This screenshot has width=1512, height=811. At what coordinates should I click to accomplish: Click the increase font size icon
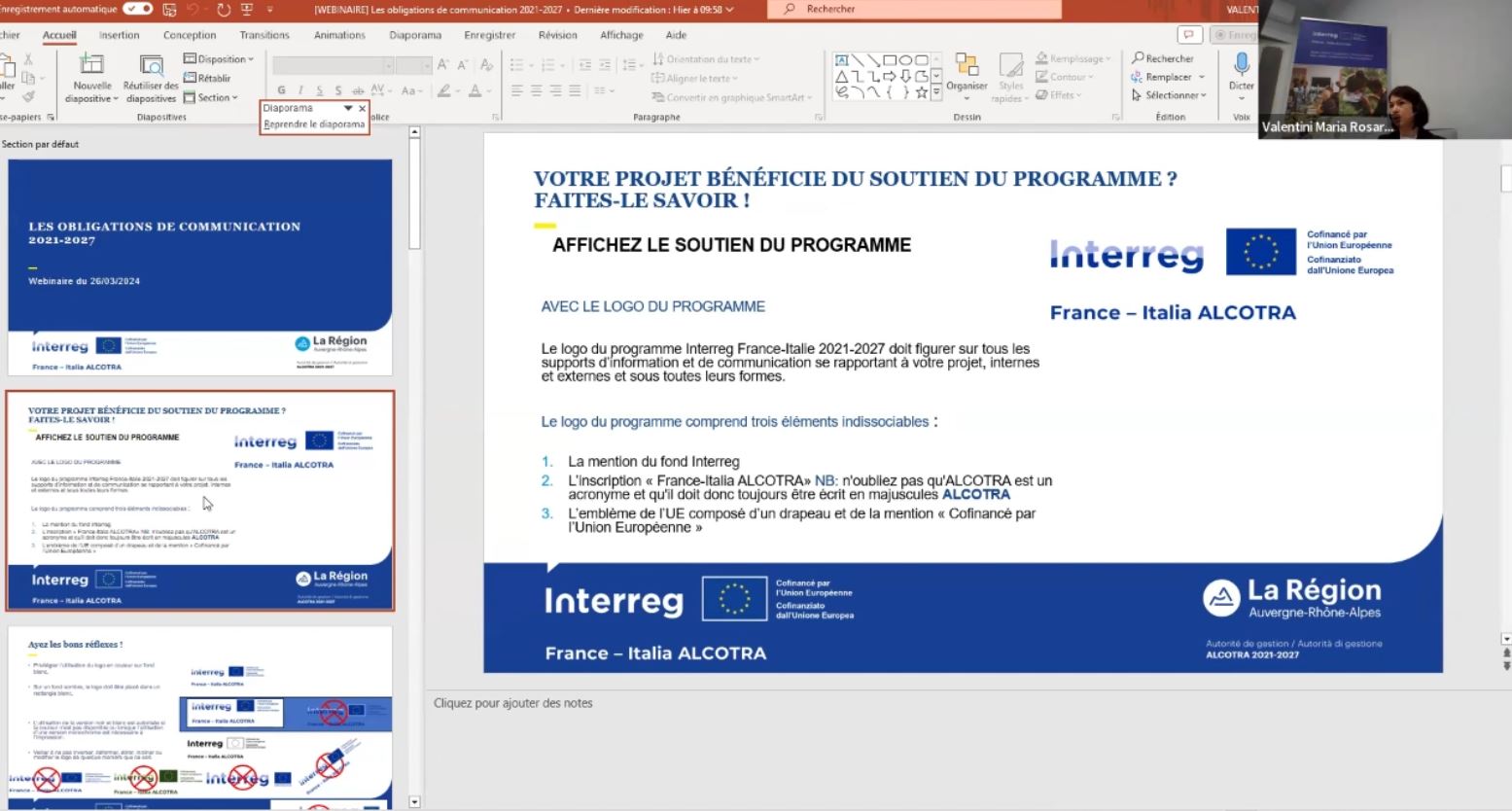(x=442, y=65)
